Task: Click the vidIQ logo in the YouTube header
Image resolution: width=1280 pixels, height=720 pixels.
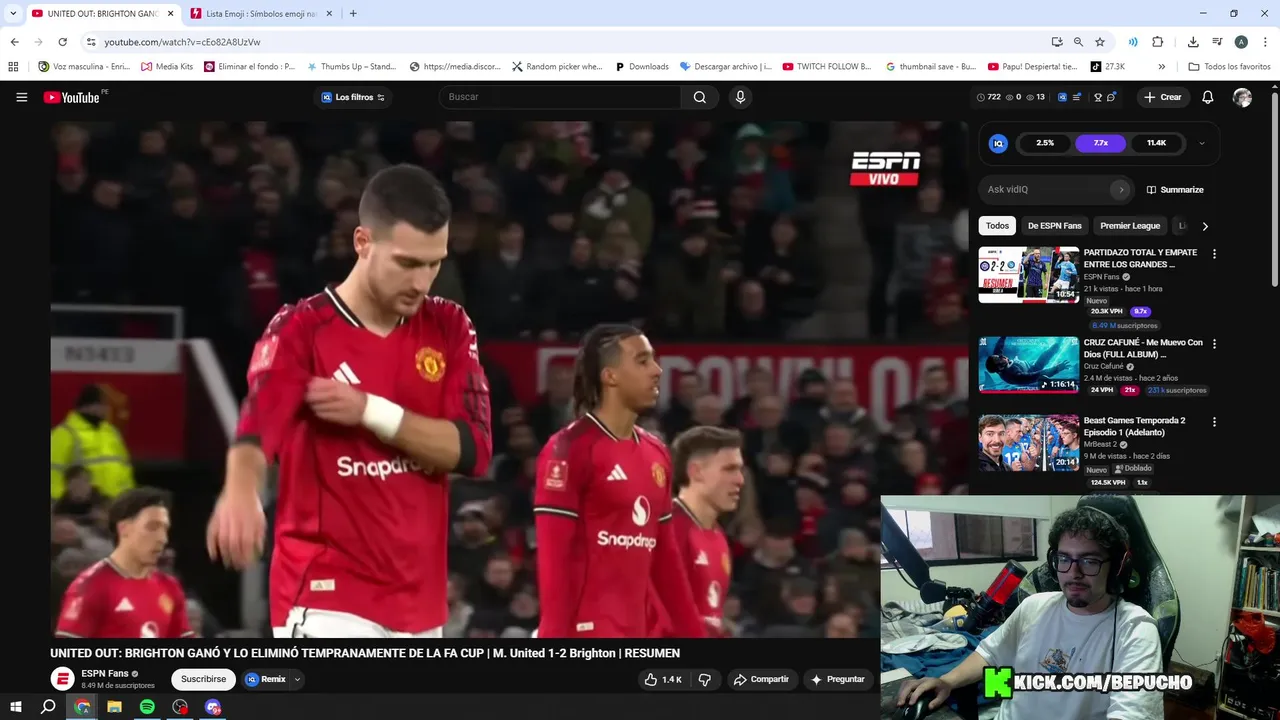Action: (x=1062, y=97)
